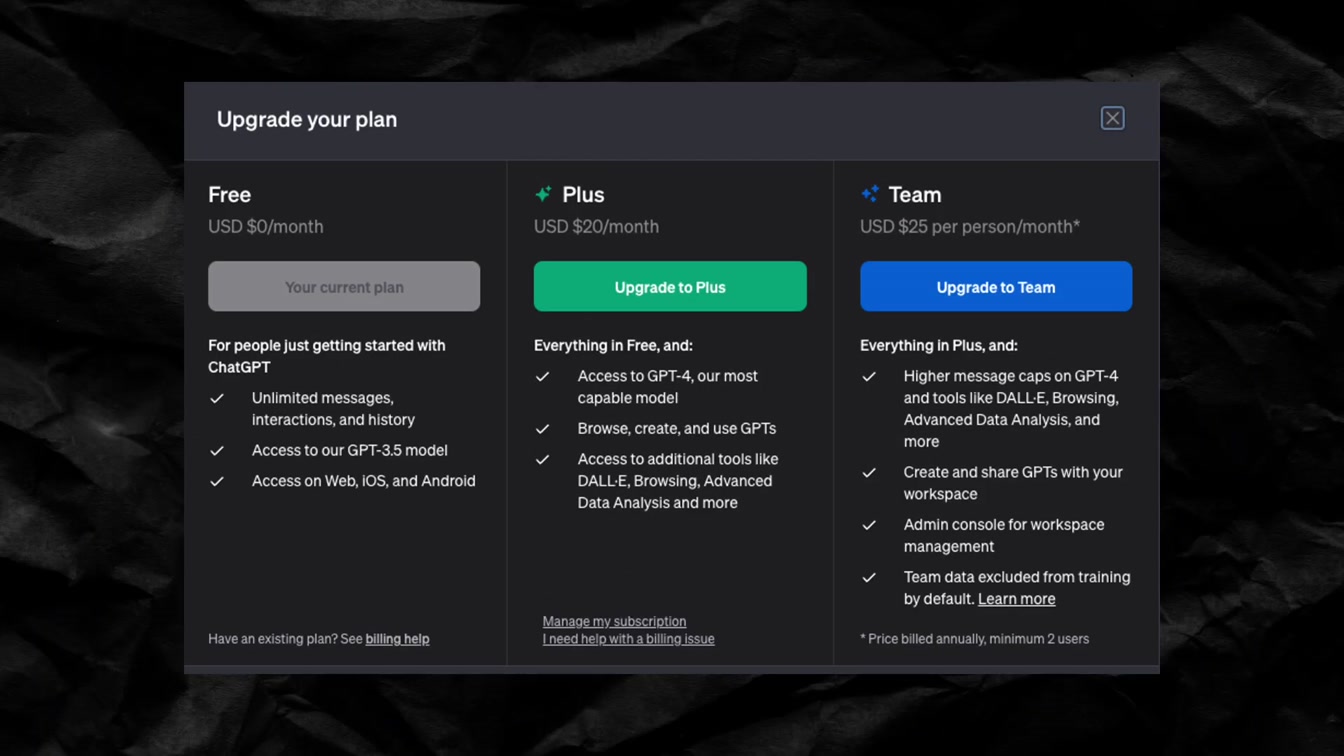This screenshot has height=756, width=1344.
Task: Click For people just getting started with ChatGPT
Action: coord(327,356)
